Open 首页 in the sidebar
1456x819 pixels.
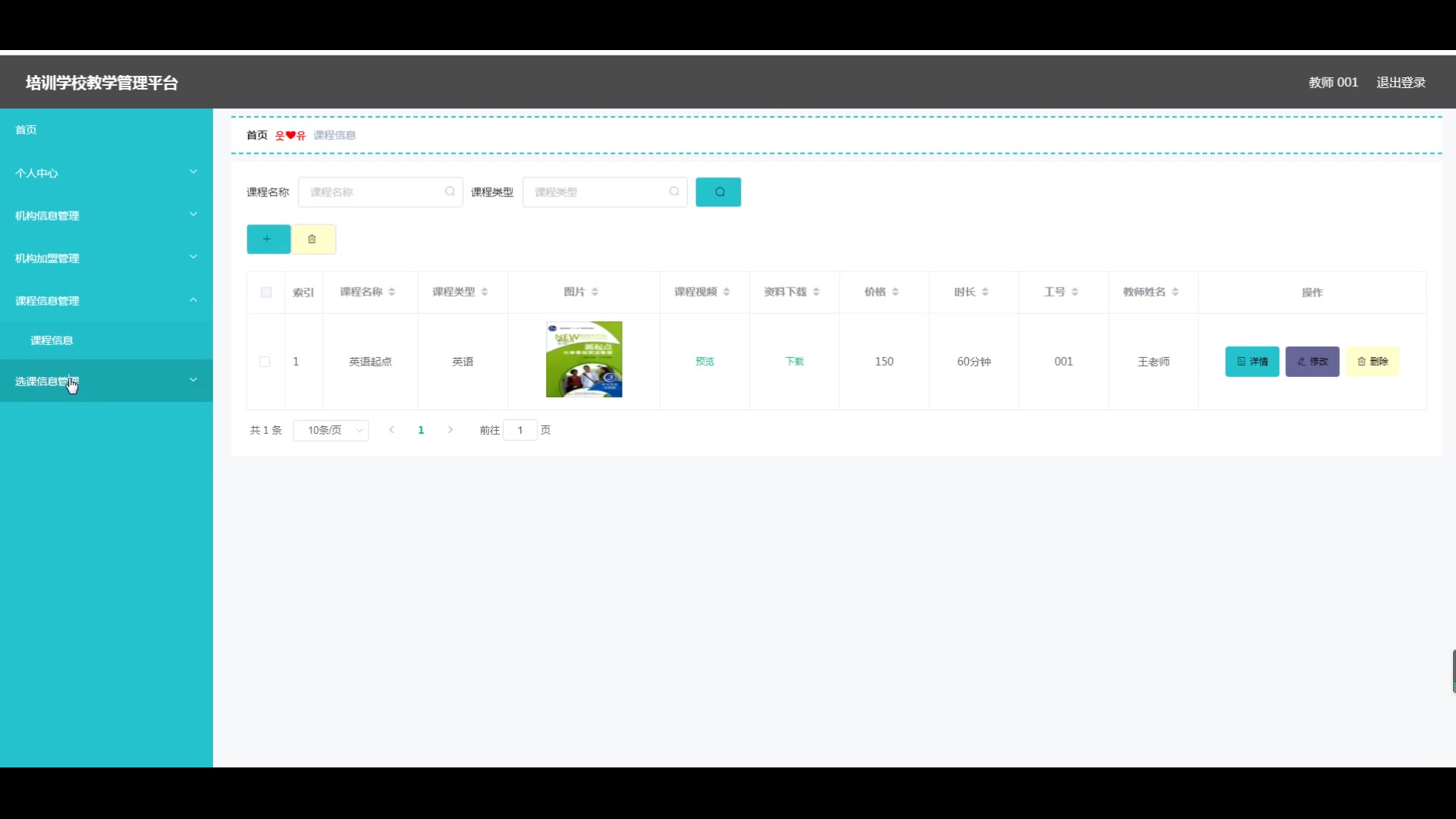[x=106, y=130]
